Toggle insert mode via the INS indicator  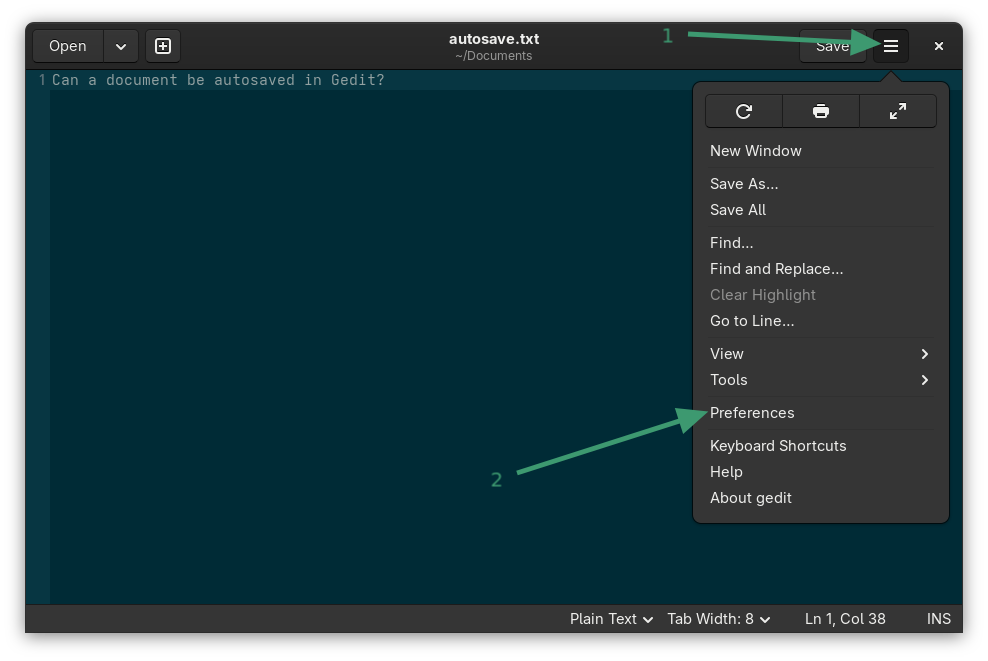click(938, 618)
